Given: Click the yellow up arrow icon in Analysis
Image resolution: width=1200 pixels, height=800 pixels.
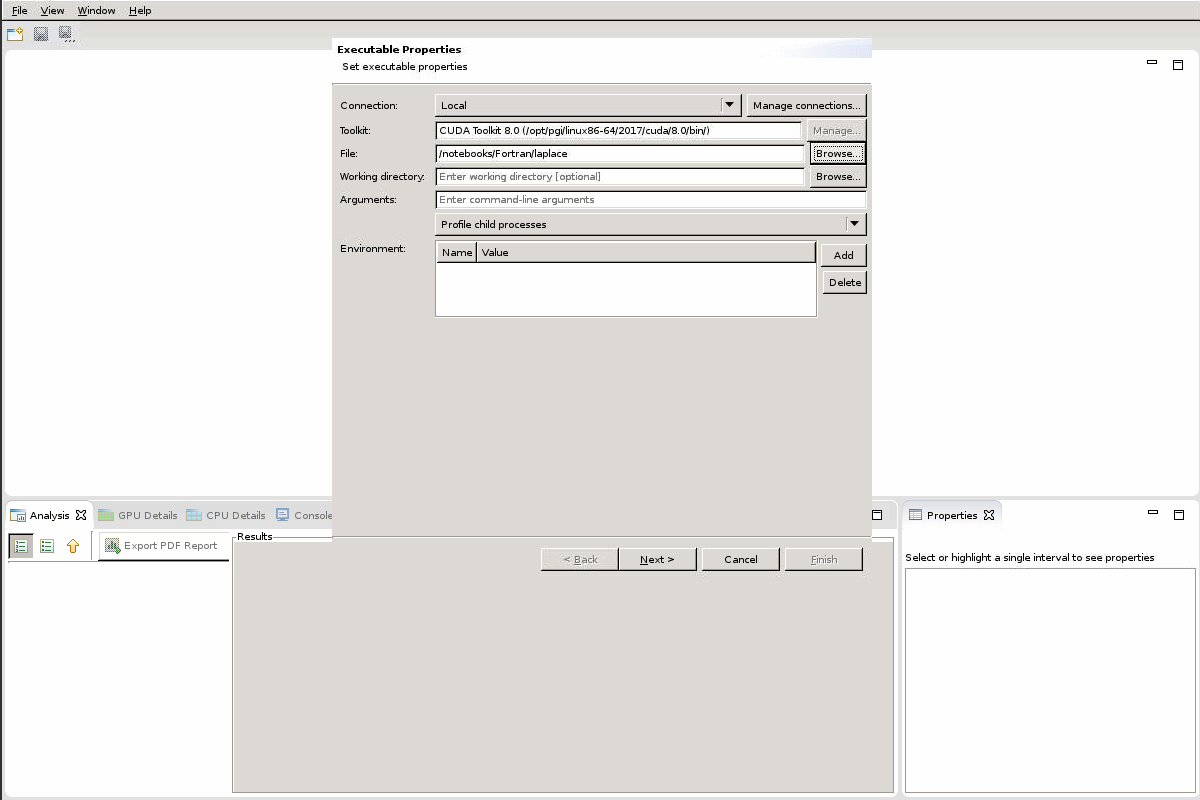Looking at the screenshot, I should pos(73,546).
